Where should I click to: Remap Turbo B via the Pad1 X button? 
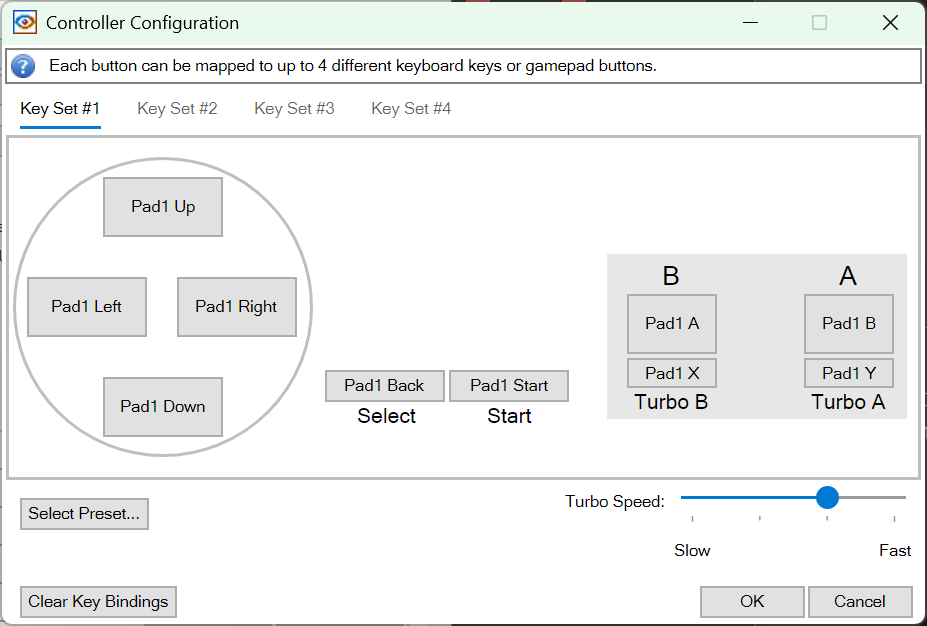tap(671, 372)
